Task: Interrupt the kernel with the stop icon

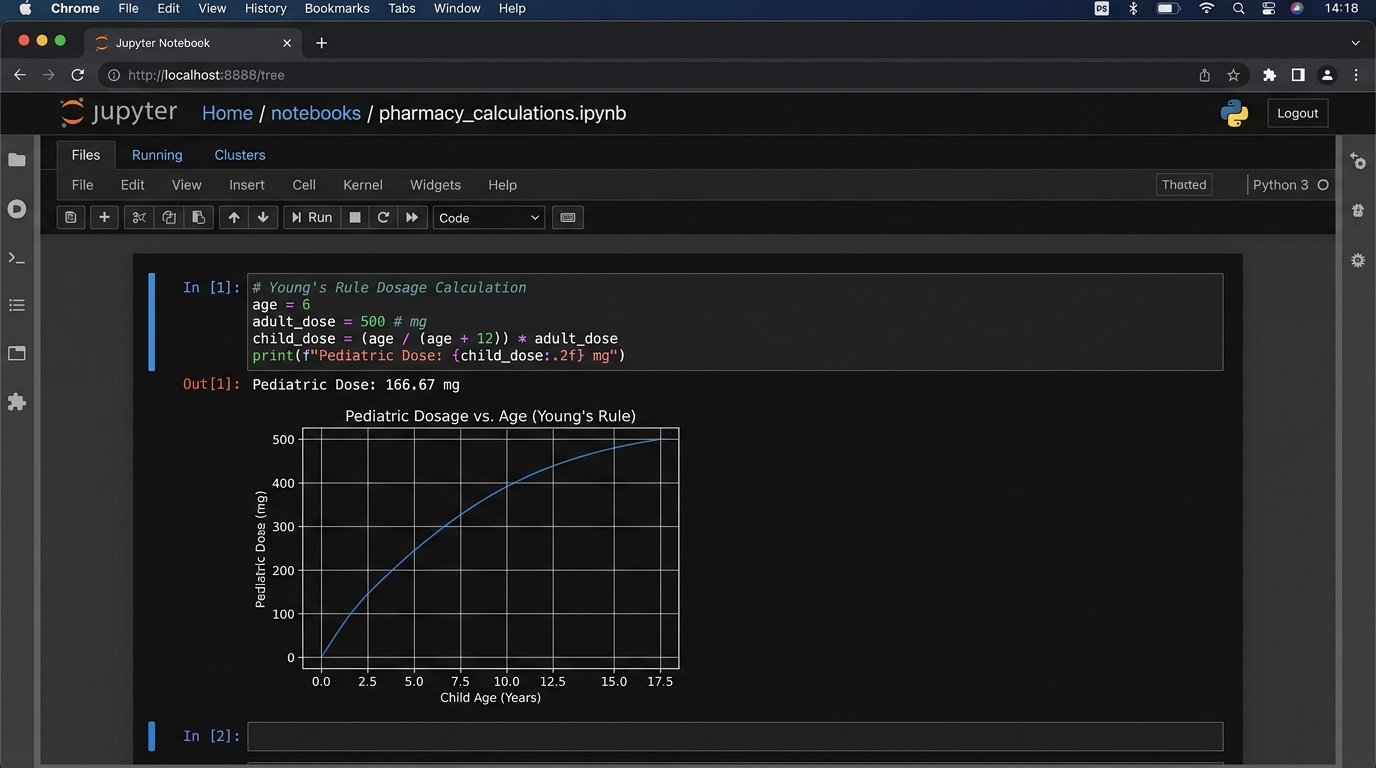Action: point(354,217)
